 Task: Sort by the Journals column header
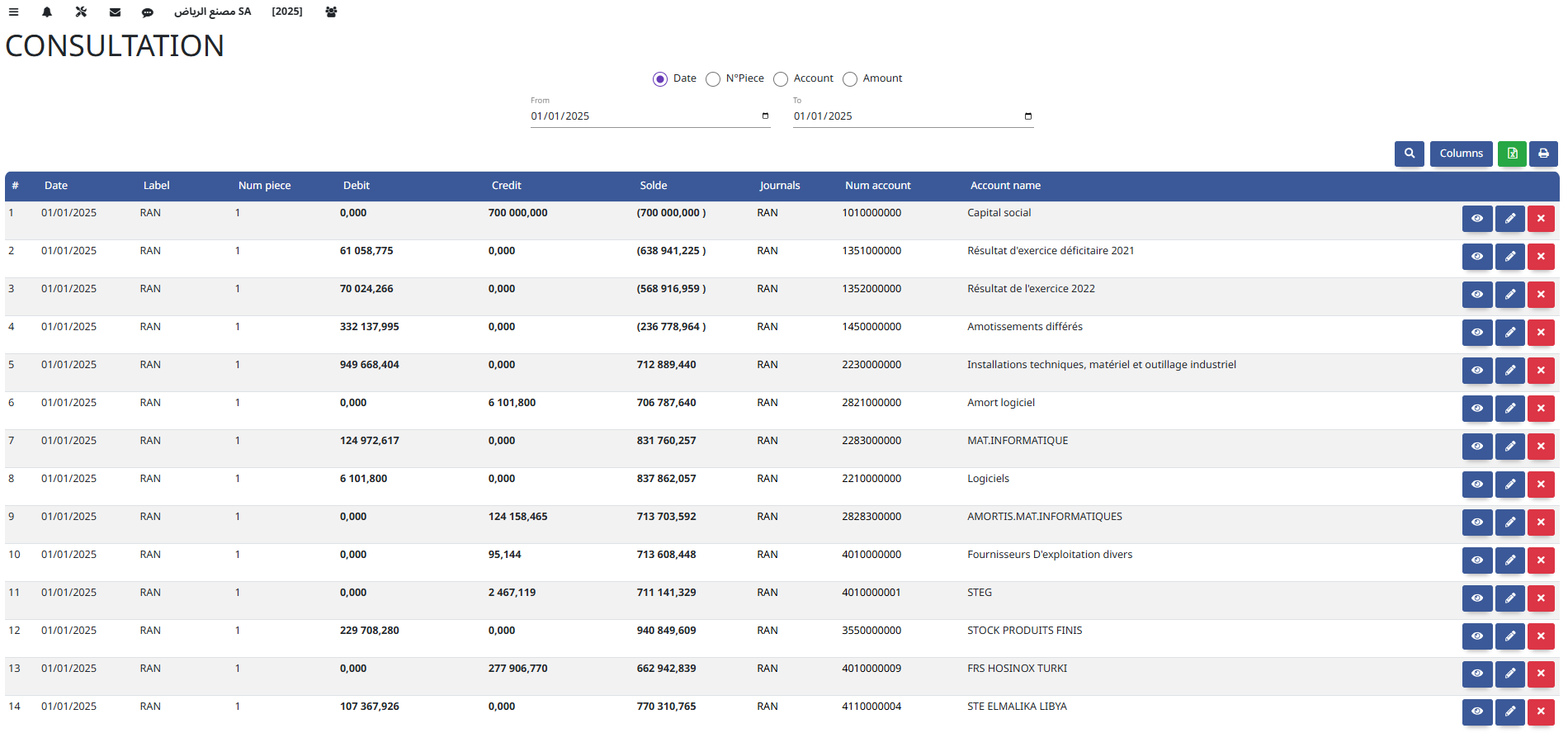(780, 186)
